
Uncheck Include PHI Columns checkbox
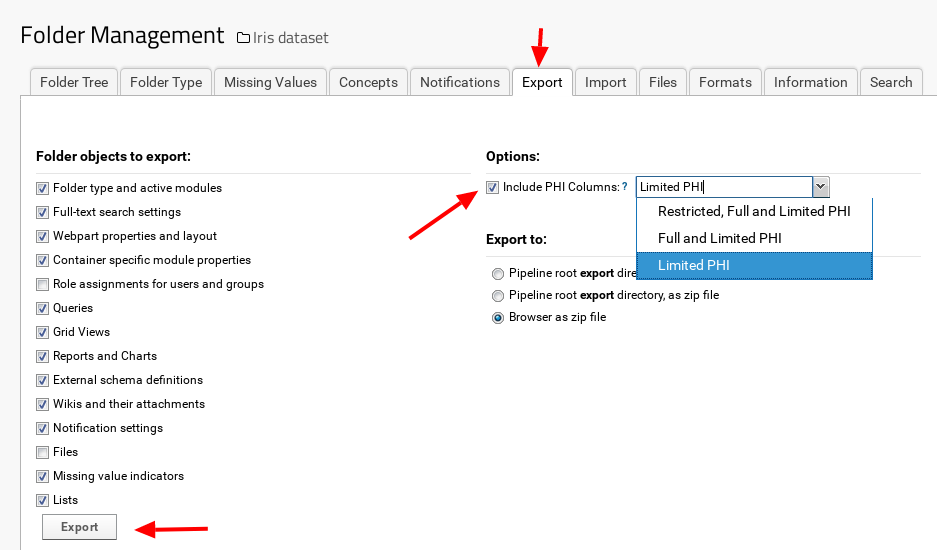tap(492, 187)
